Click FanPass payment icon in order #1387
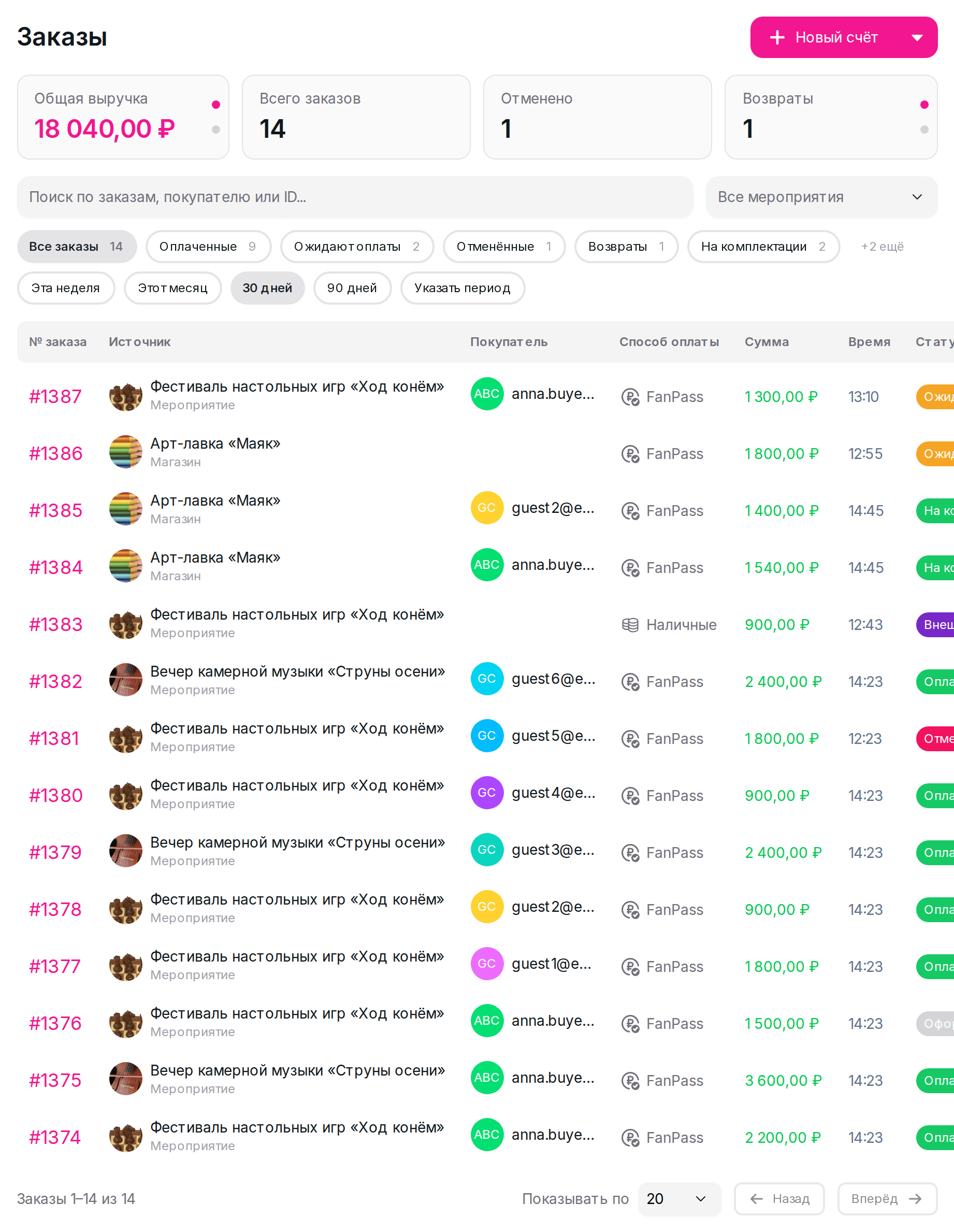Viewport: 954px width, 1232px height. pyautogui.click(x=630, y=397)
